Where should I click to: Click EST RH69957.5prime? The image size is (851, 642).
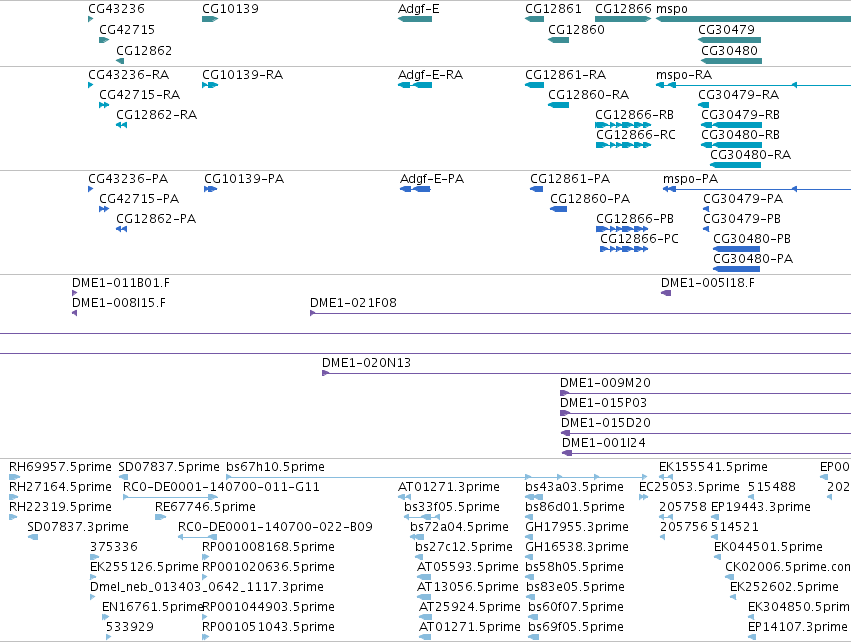[x=15, y=477]
